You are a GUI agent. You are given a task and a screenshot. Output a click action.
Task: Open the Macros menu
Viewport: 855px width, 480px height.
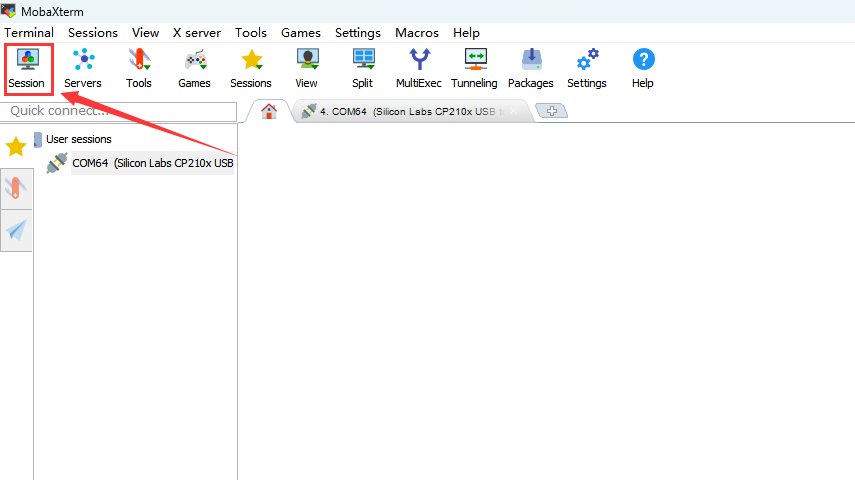[417, 33]
